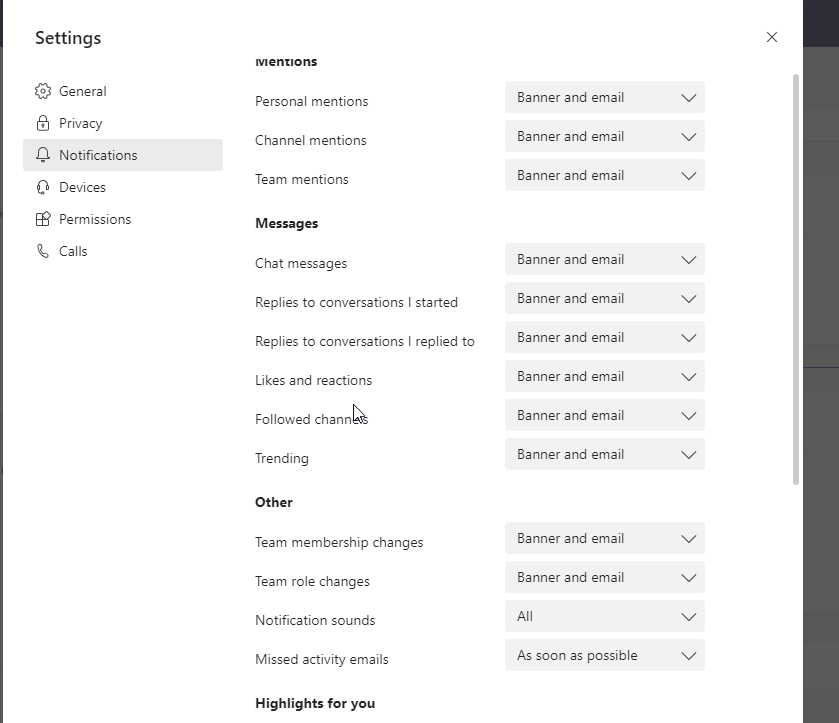Click the General gear icon
Screen dimensions: 839x723
[x=42, y=91]
